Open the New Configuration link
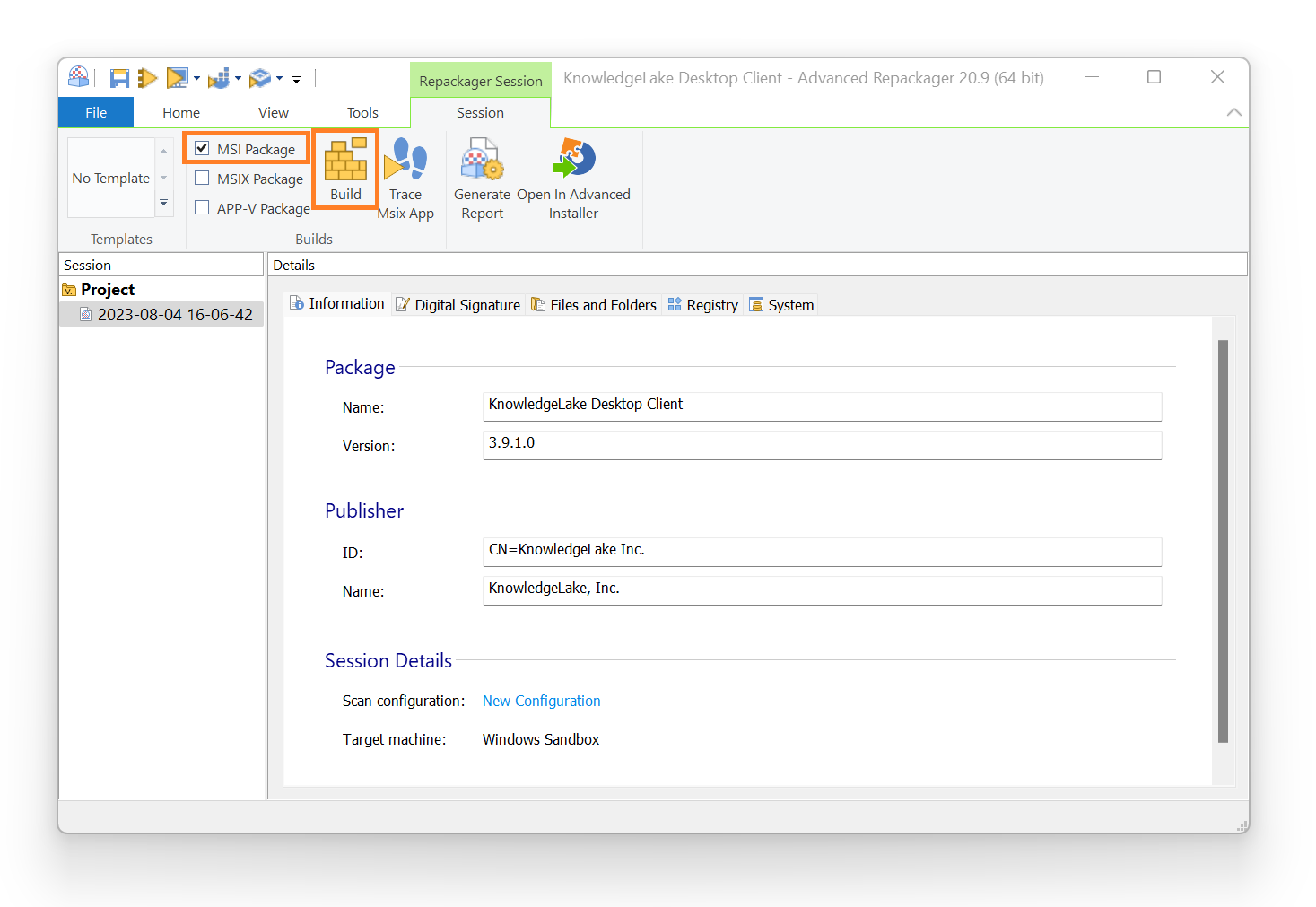The image size is (1316, 907). [542, 701]
